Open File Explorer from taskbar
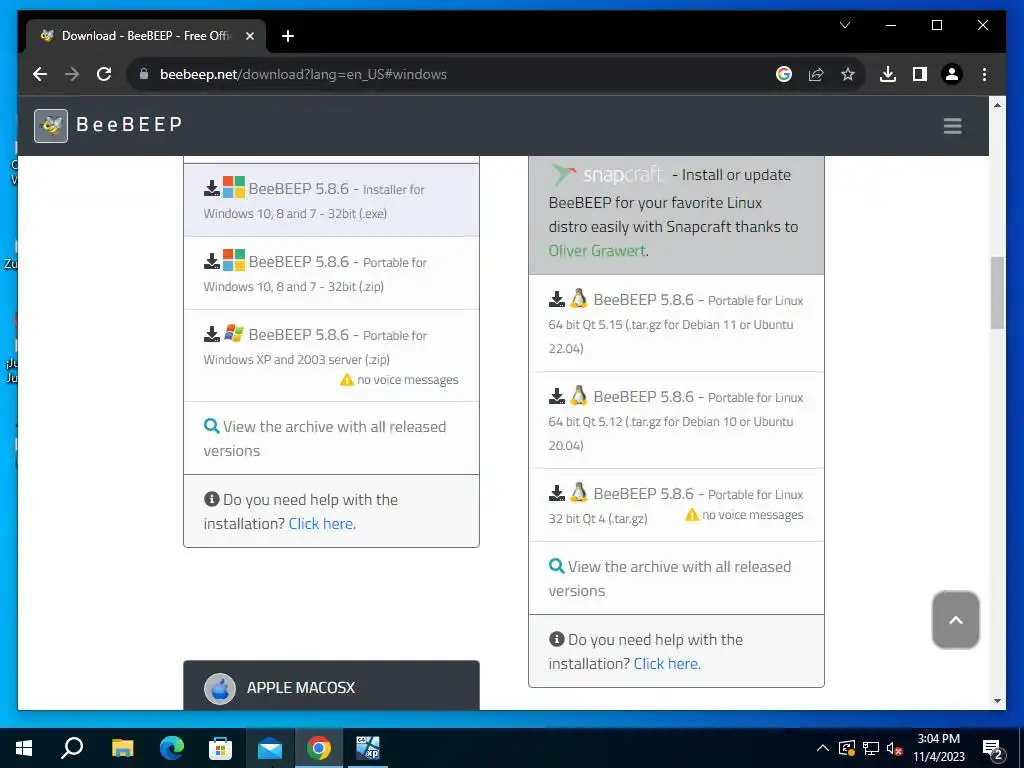This screenshot has width=1024, height=768. point(122,748)
